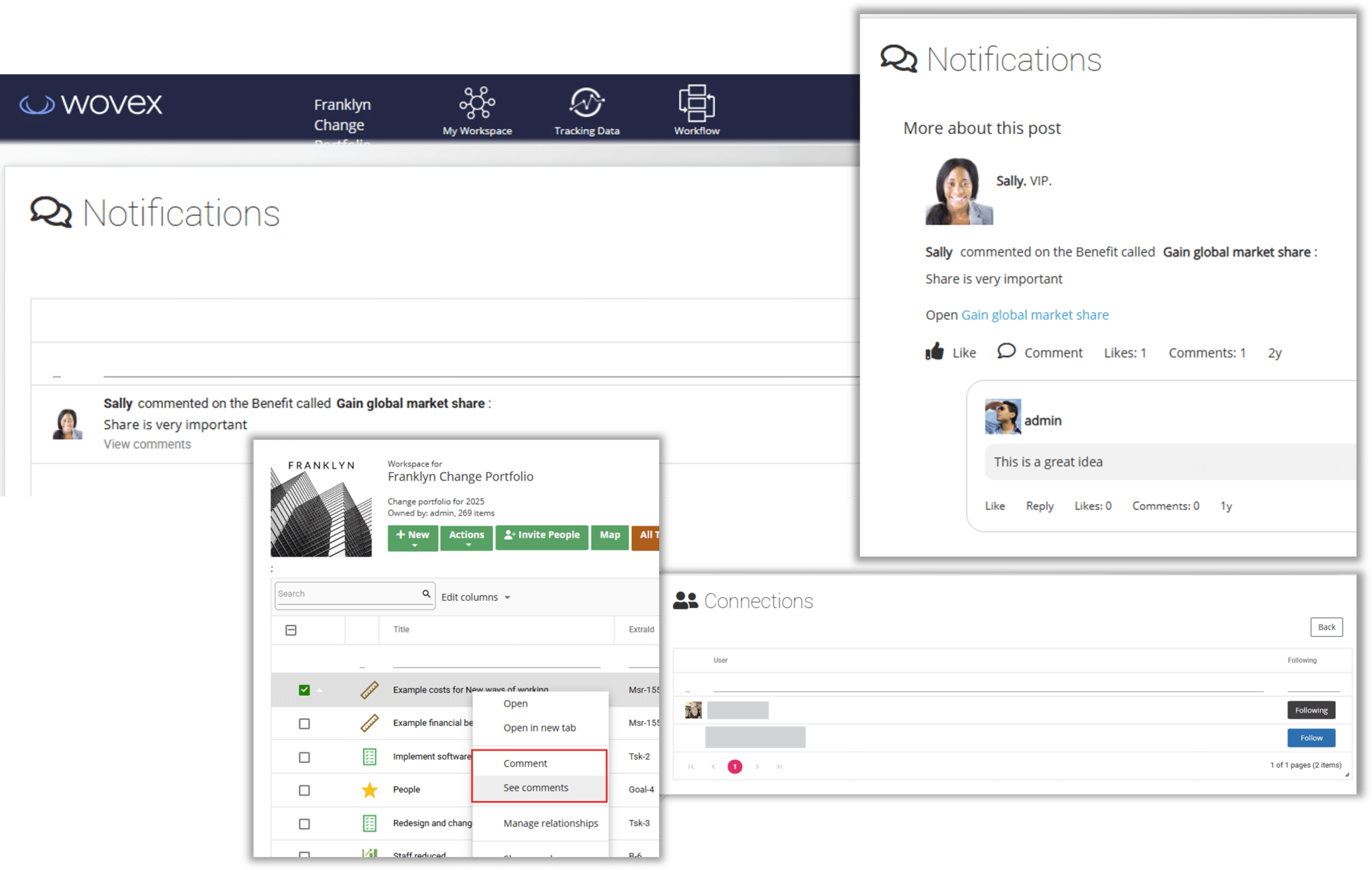This screenshot has width=1372, height=870.
Task: Click the speech bubble Comment icon
Action: click(1006, 351)
